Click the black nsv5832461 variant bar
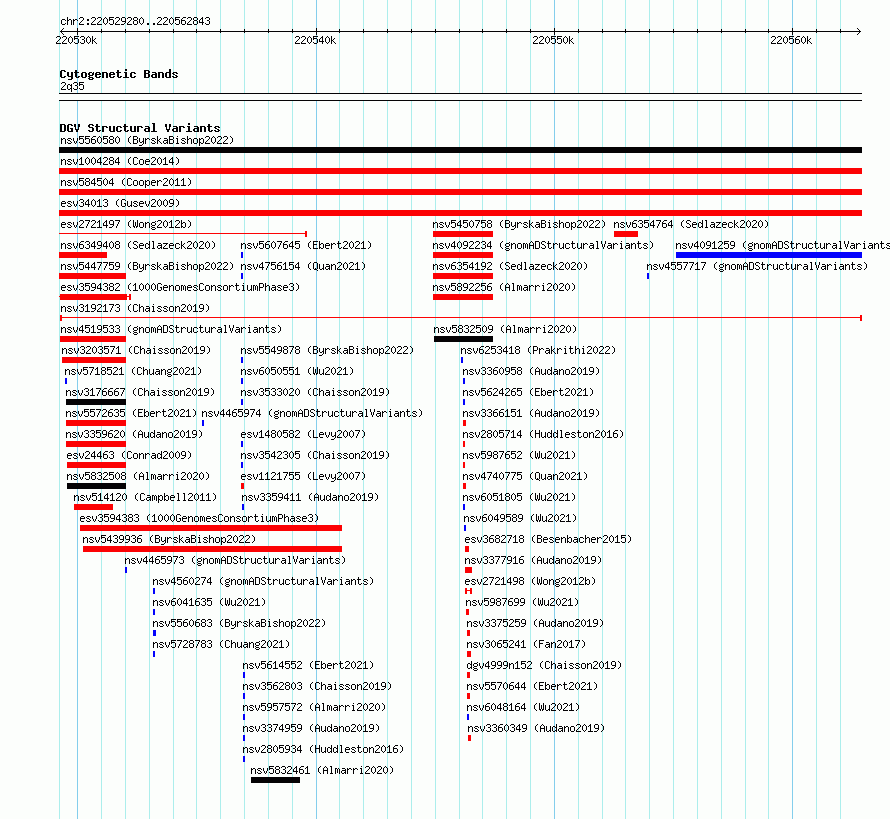The height and width of the screenshot is (819, 890). 275,780
